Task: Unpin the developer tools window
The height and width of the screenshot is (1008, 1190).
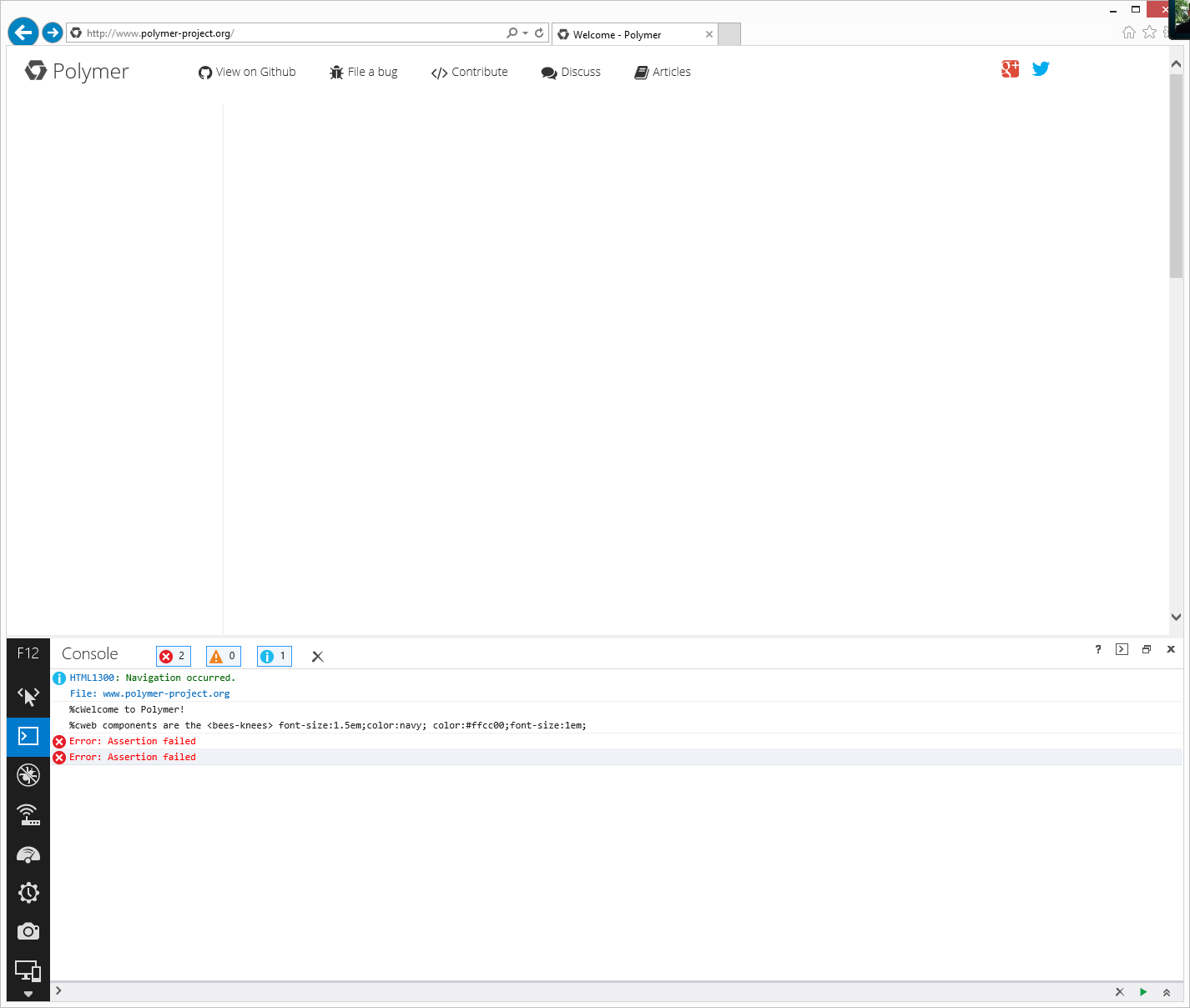Action: 1147,649
